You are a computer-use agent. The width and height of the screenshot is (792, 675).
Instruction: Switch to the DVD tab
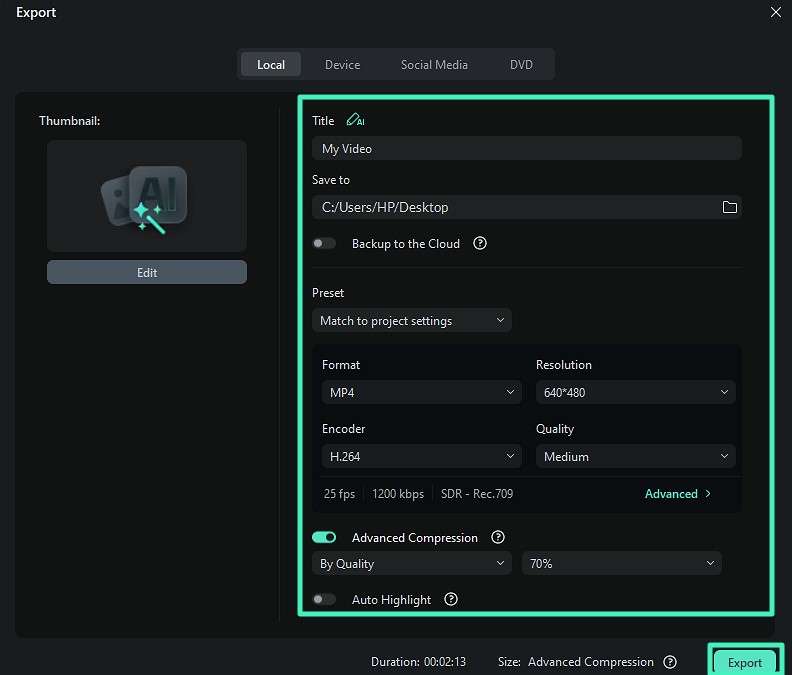tap(521, 65)
